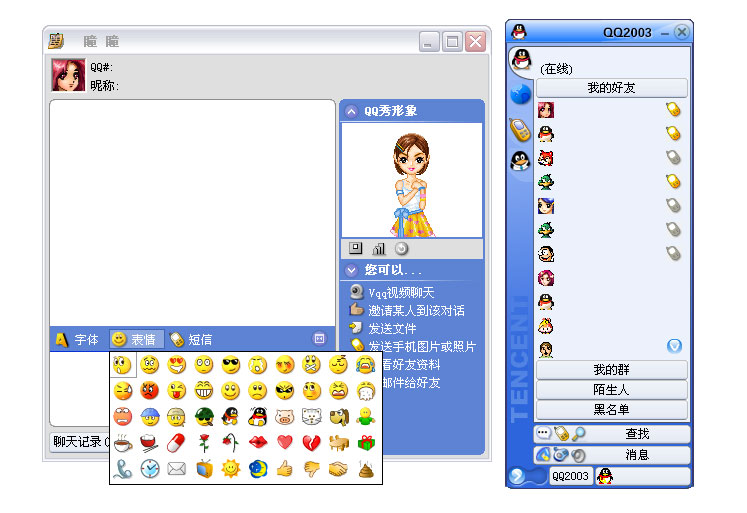Screen dimensions: 747x513
Task: Pick the crescent moon emoticon
Action: [x=258, y=469]
